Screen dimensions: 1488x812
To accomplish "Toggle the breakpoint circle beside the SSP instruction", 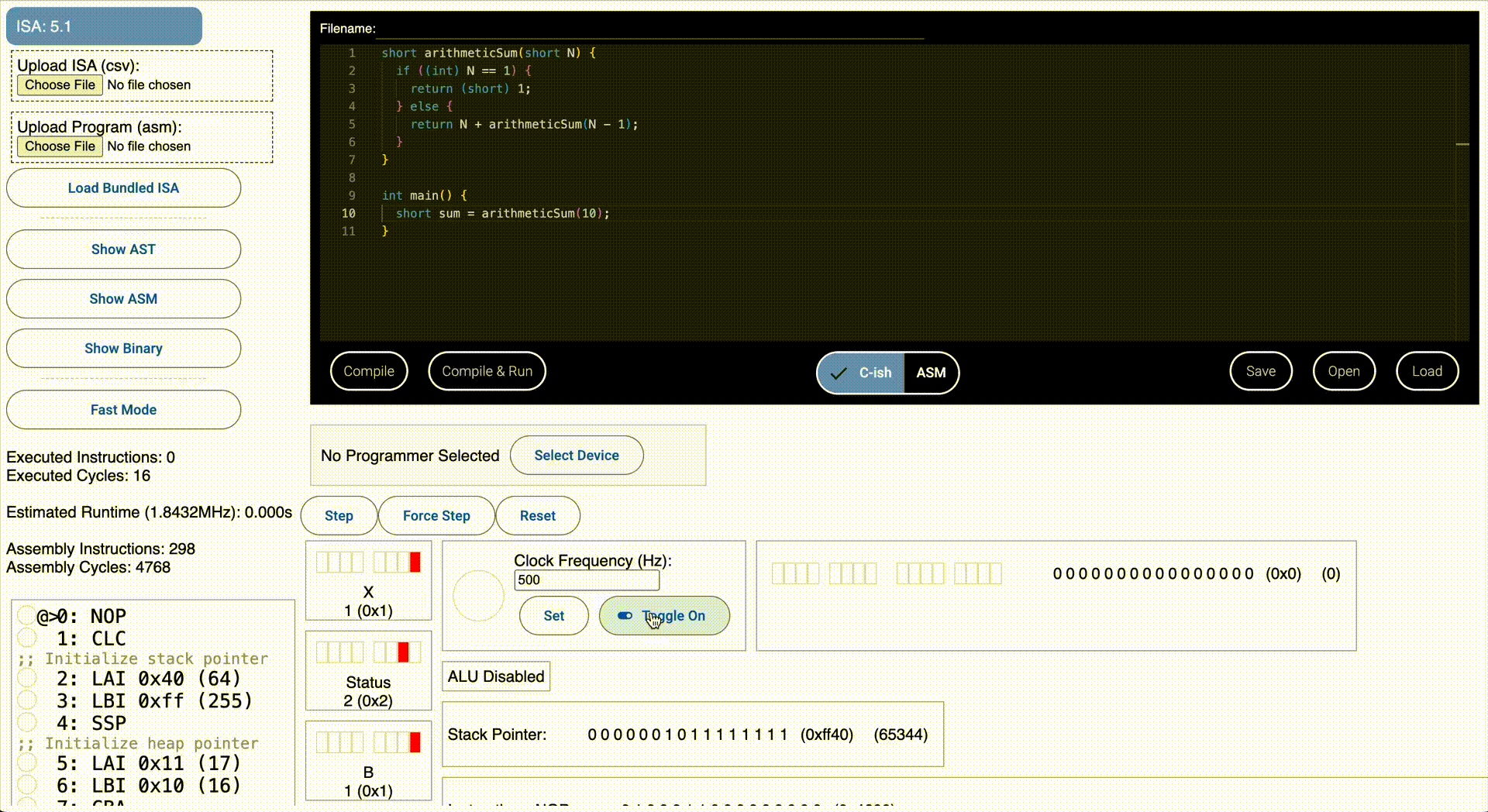I will coord(28,723).
